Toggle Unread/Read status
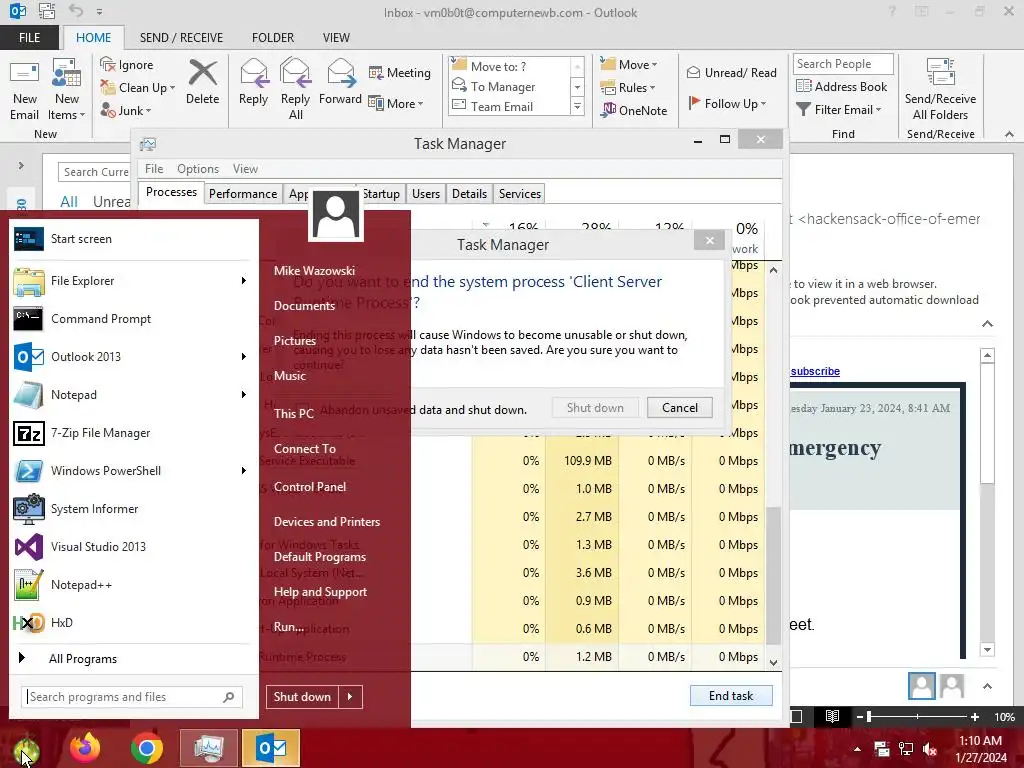This screenshot has width=1024, height=768. point(731,72)
